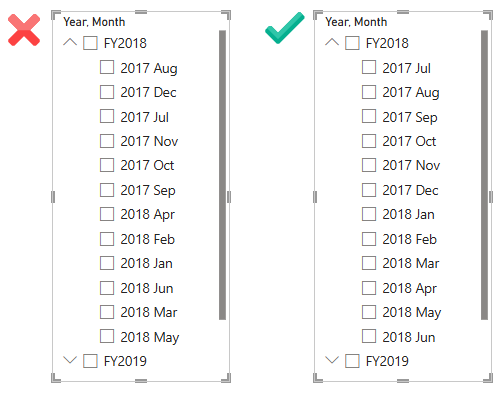Check 2017 Jul box in right slicer
This screenshot has height=397, width=504.
pos(369,67)
